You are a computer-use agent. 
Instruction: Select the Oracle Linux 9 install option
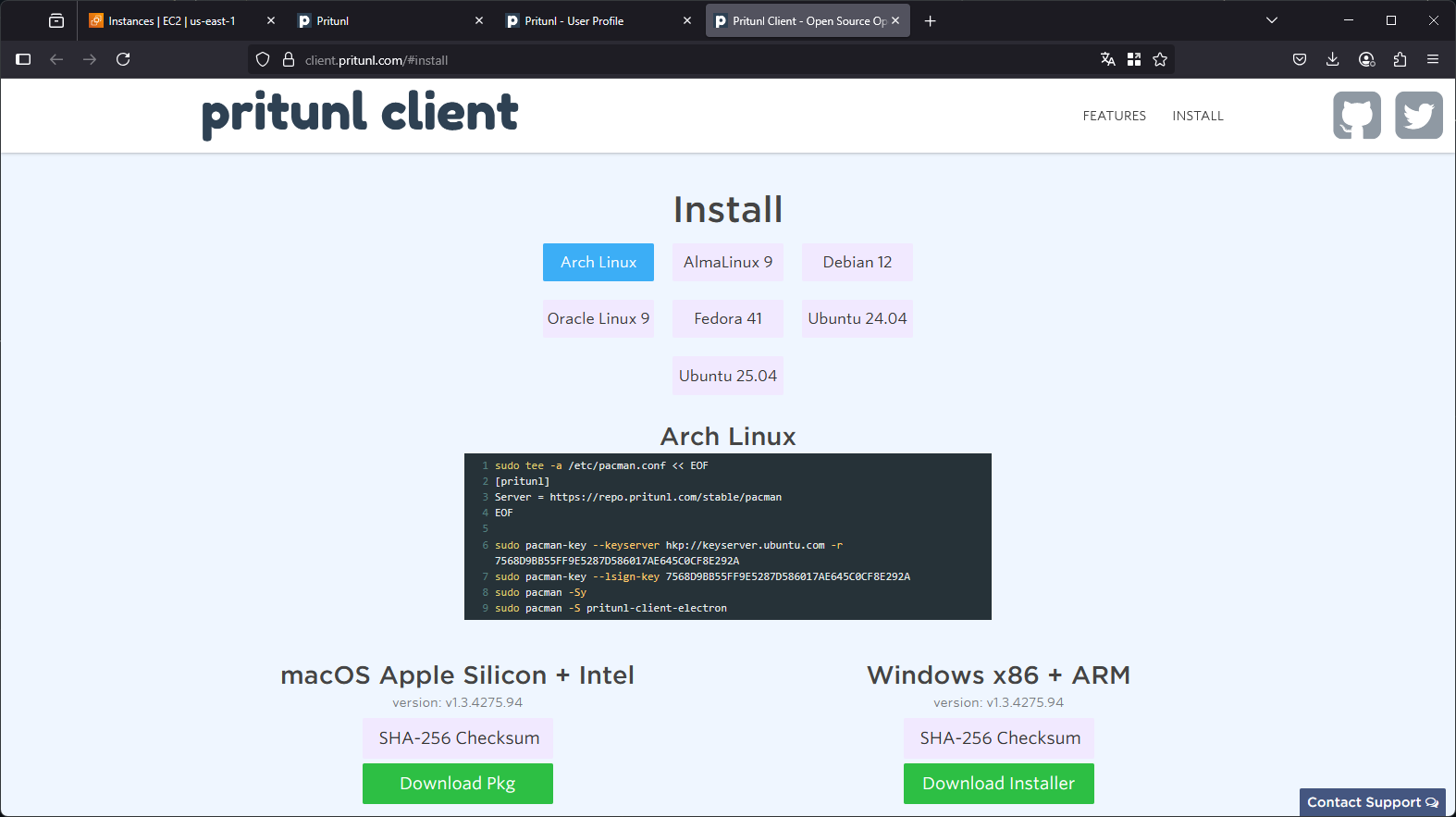click(598, 318)
